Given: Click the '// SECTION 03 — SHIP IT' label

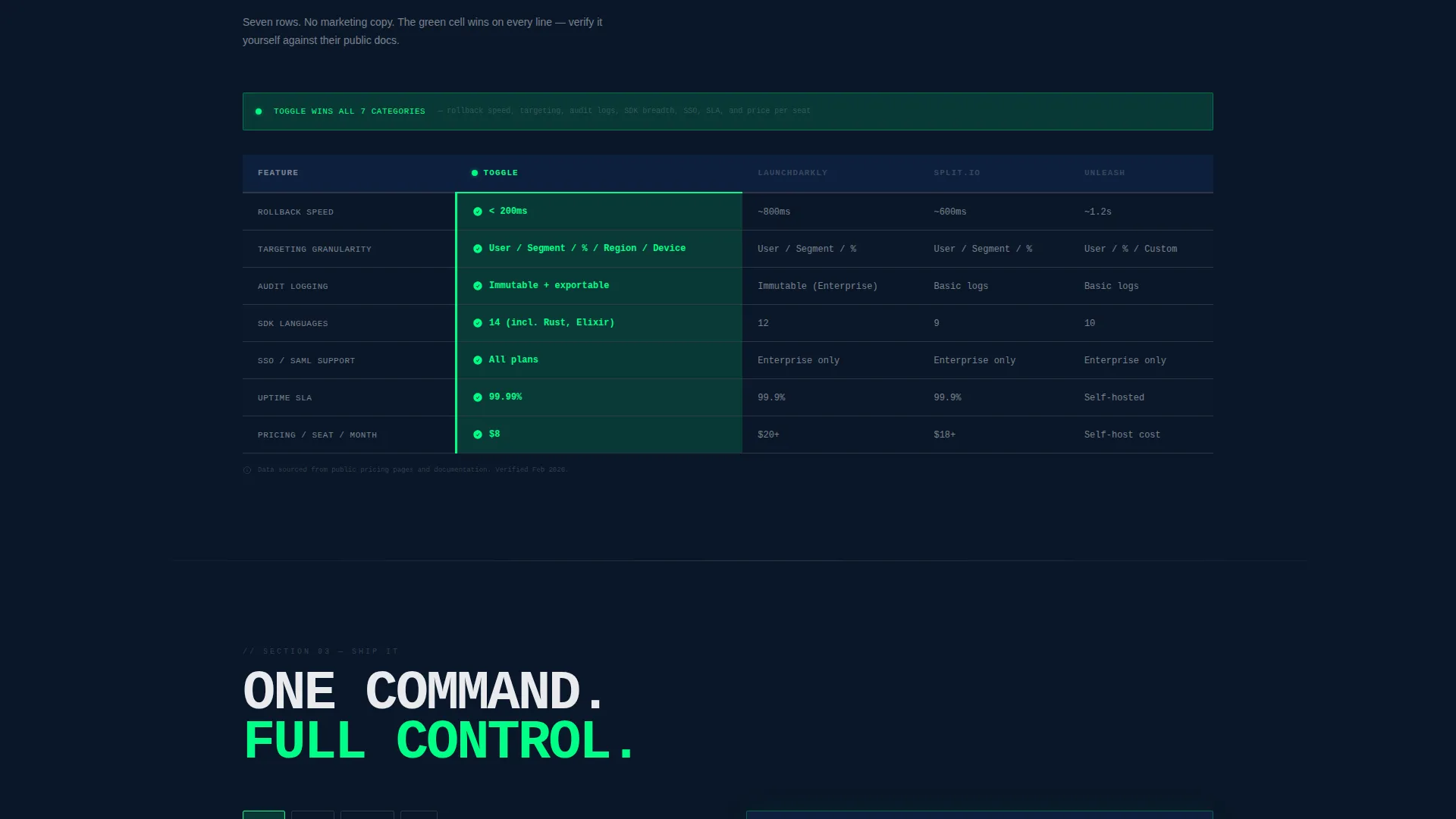Looking at the screenshot, I should (x=321, y=651).
